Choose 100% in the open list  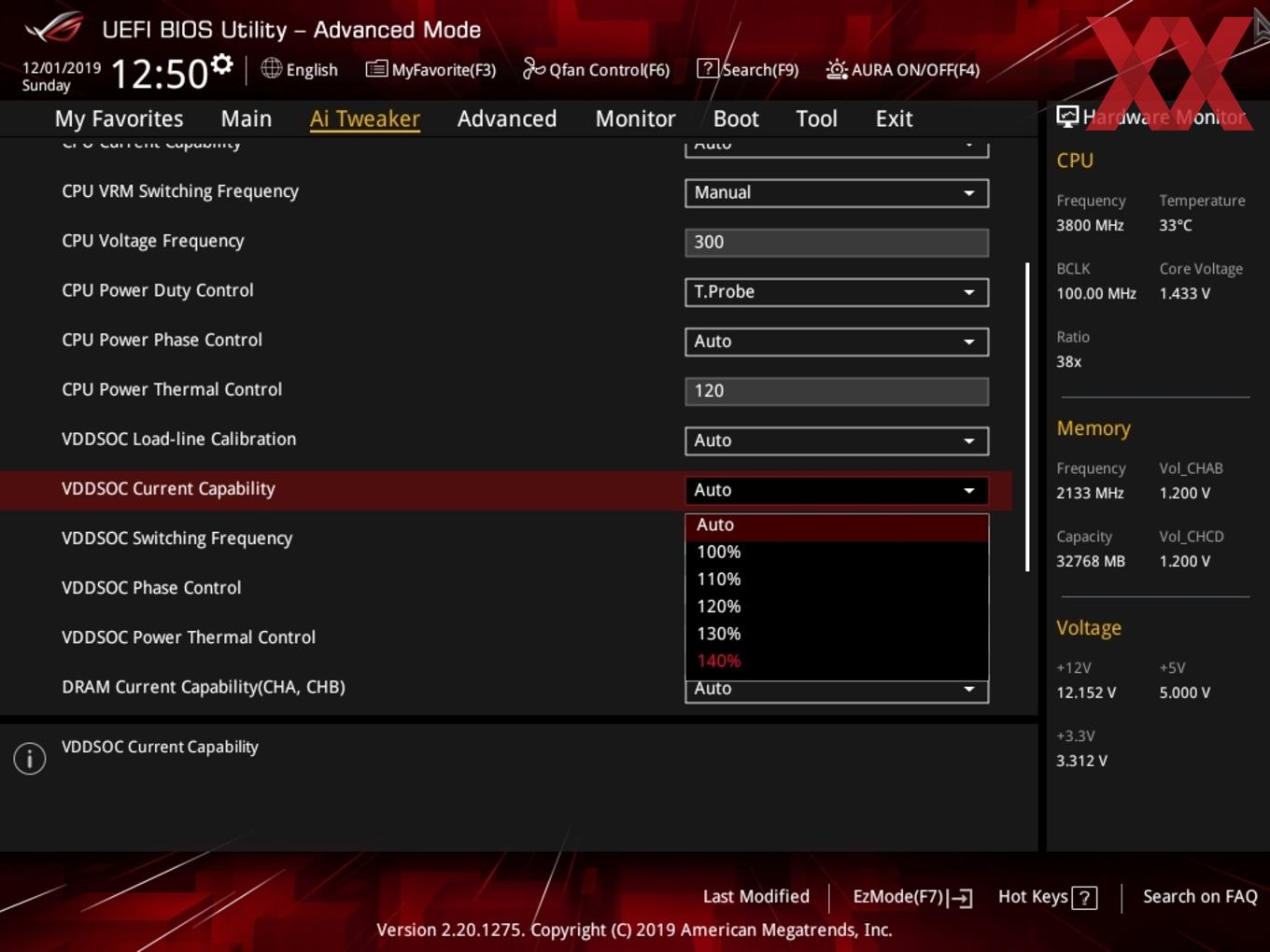(837, 553)
